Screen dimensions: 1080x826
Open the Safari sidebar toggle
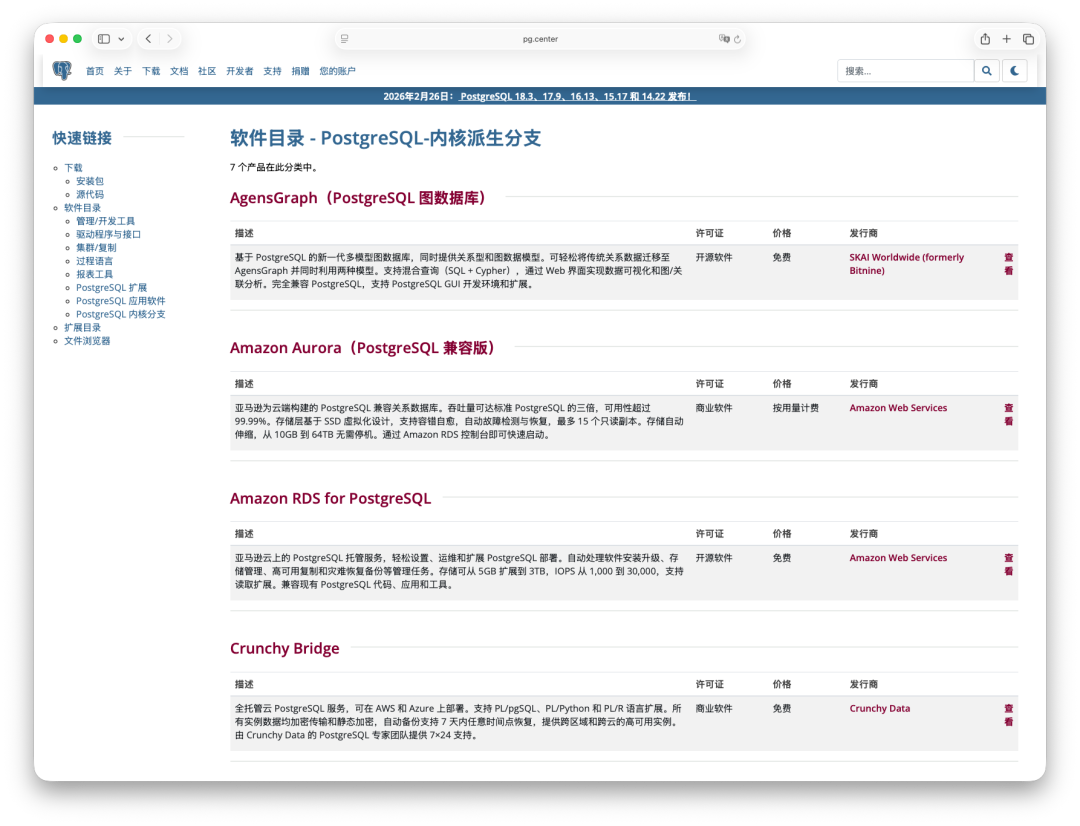104,39
